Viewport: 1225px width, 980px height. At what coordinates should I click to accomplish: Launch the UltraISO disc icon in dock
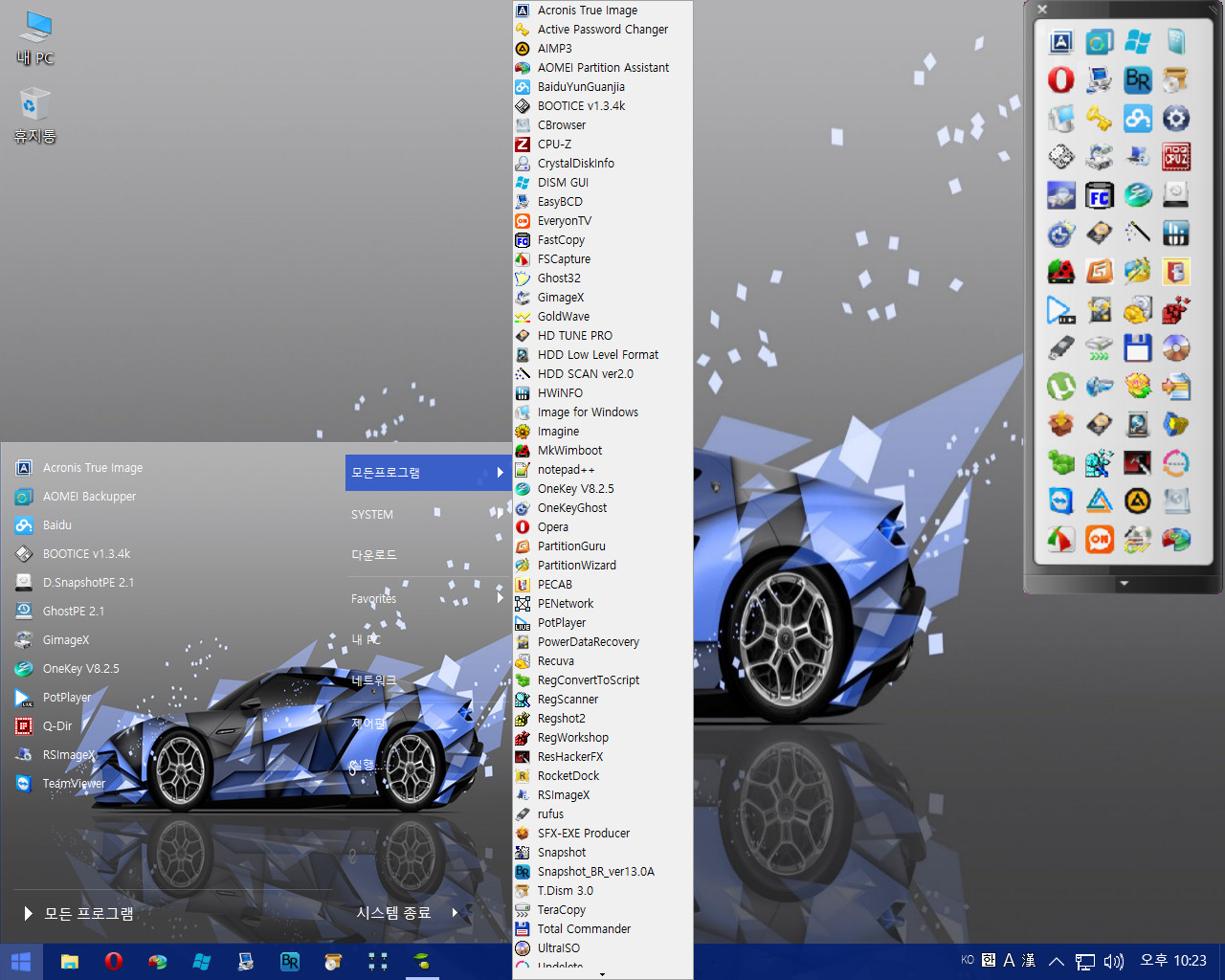pos(1175,348)
